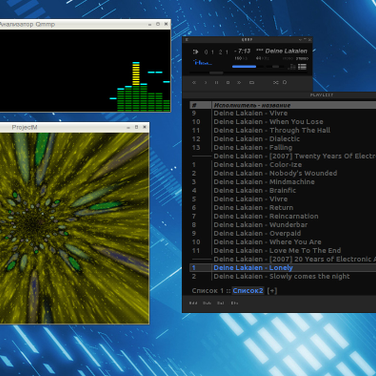
Task: Click the Play button in player
Action: tap(206, 82)
